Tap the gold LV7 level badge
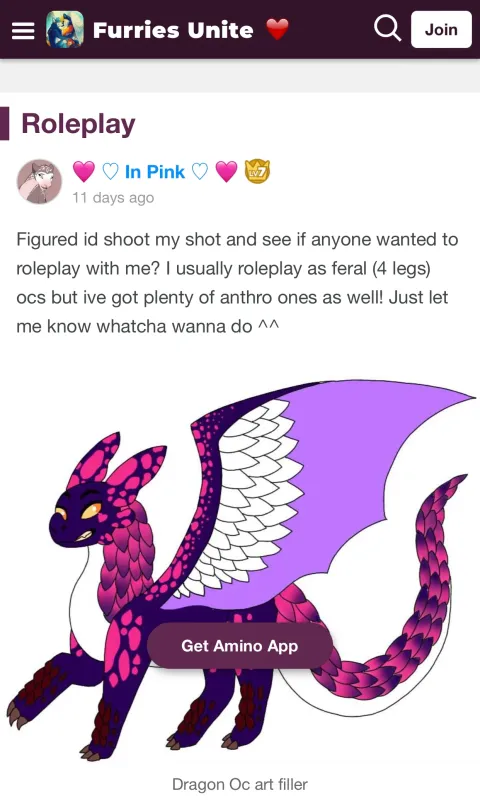This screenshot has height=808, width=480. point(257,172)
